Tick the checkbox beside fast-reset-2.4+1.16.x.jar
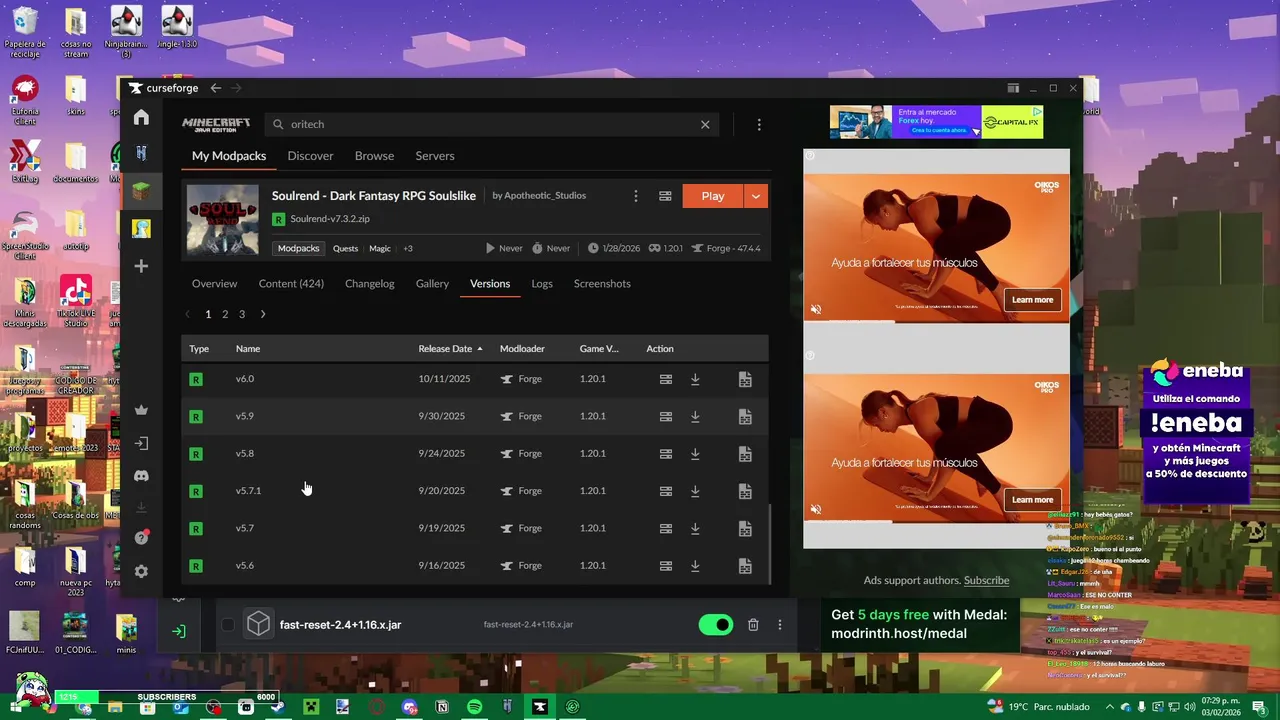This screenshot has width=1280, height=720. click(x=228, y=625)
